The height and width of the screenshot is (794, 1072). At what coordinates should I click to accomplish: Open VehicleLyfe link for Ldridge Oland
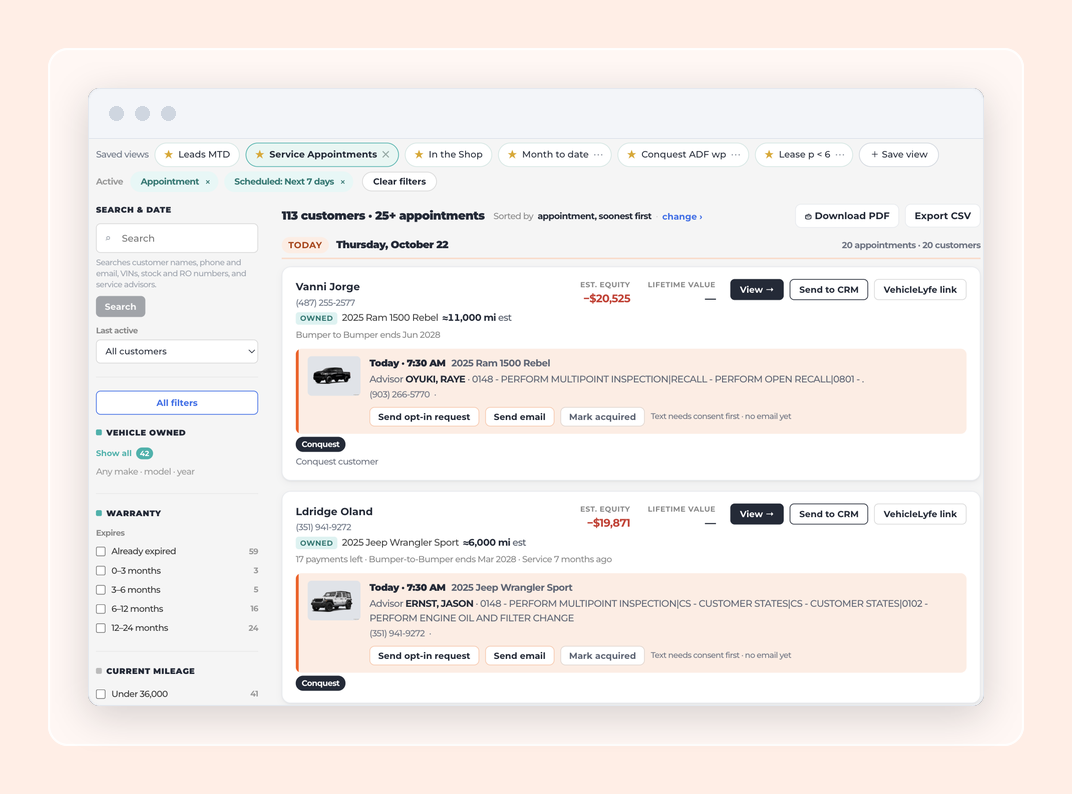(920, 514)
